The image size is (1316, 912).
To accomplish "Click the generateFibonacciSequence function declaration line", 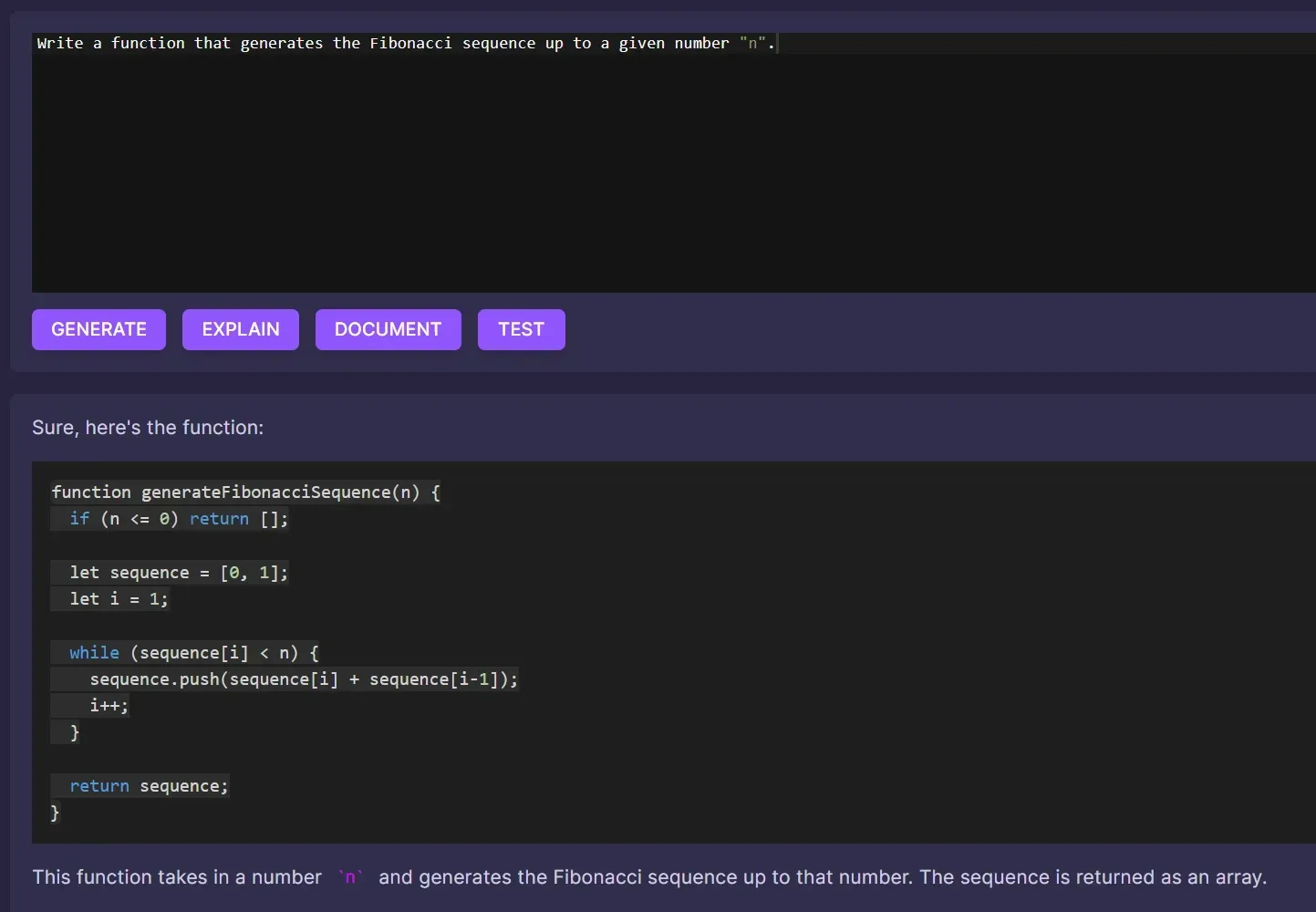I will pyautogui.click(x=246, y=492).
